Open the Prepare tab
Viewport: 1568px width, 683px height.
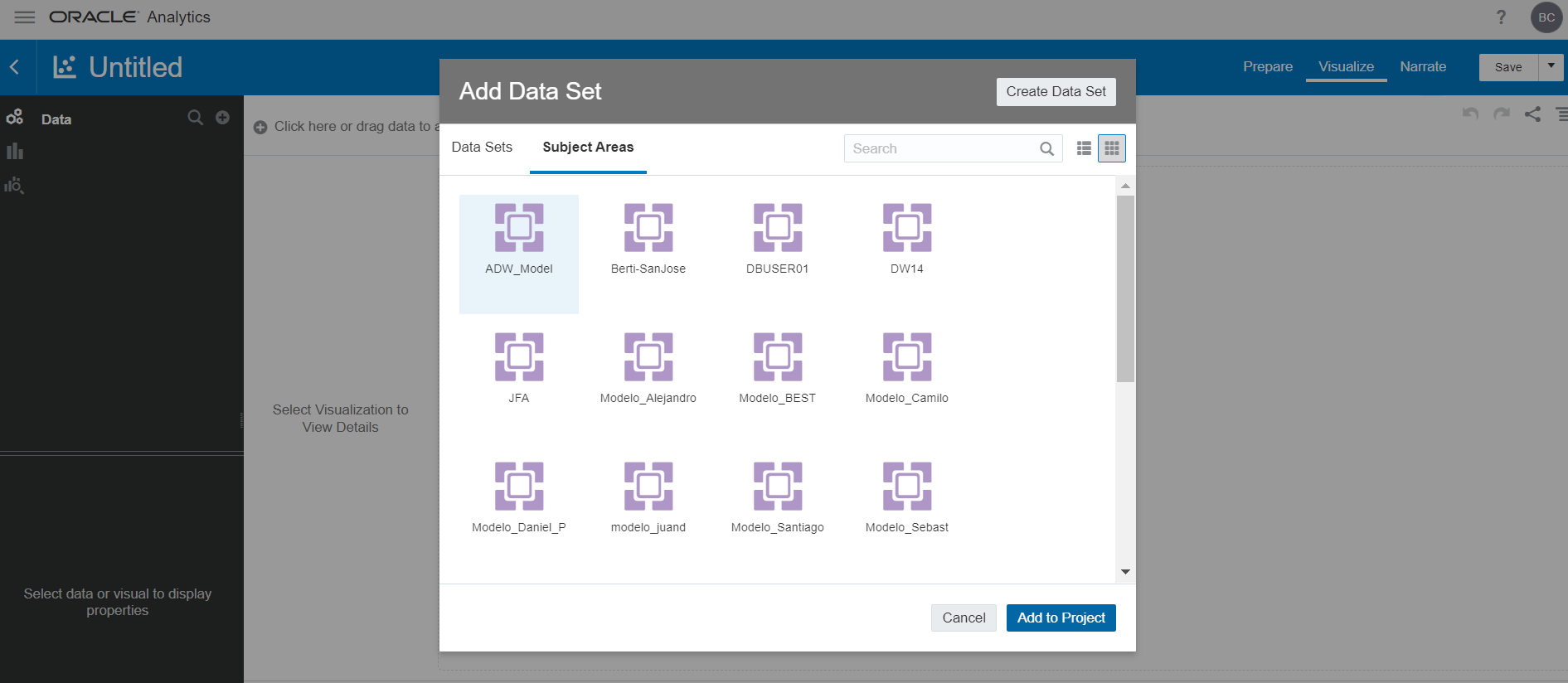1268,67
